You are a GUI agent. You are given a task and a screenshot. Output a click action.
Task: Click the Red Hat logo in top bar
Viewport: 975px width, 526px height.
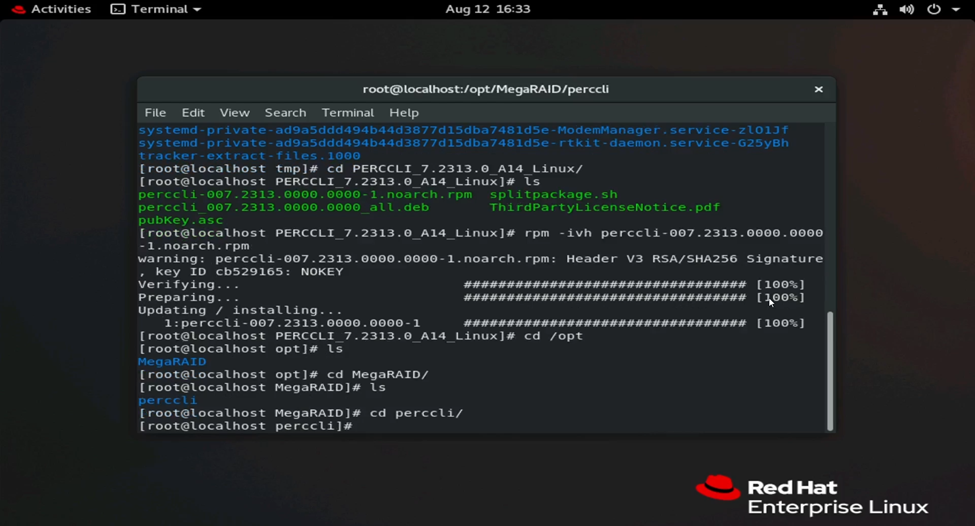coord(19,9)
